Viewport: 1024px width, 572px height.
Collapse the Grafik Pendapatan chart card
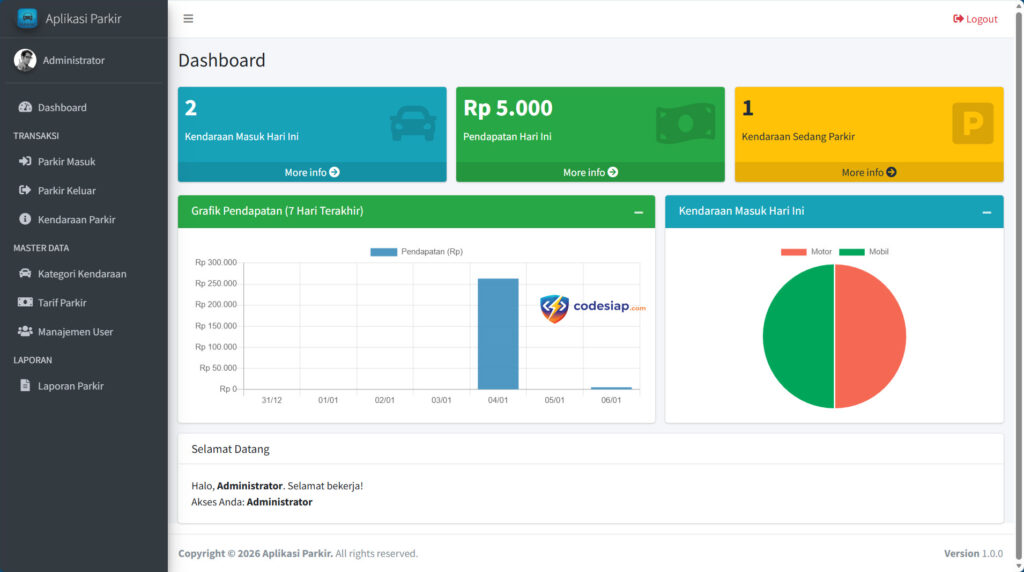tap(638, 212)
